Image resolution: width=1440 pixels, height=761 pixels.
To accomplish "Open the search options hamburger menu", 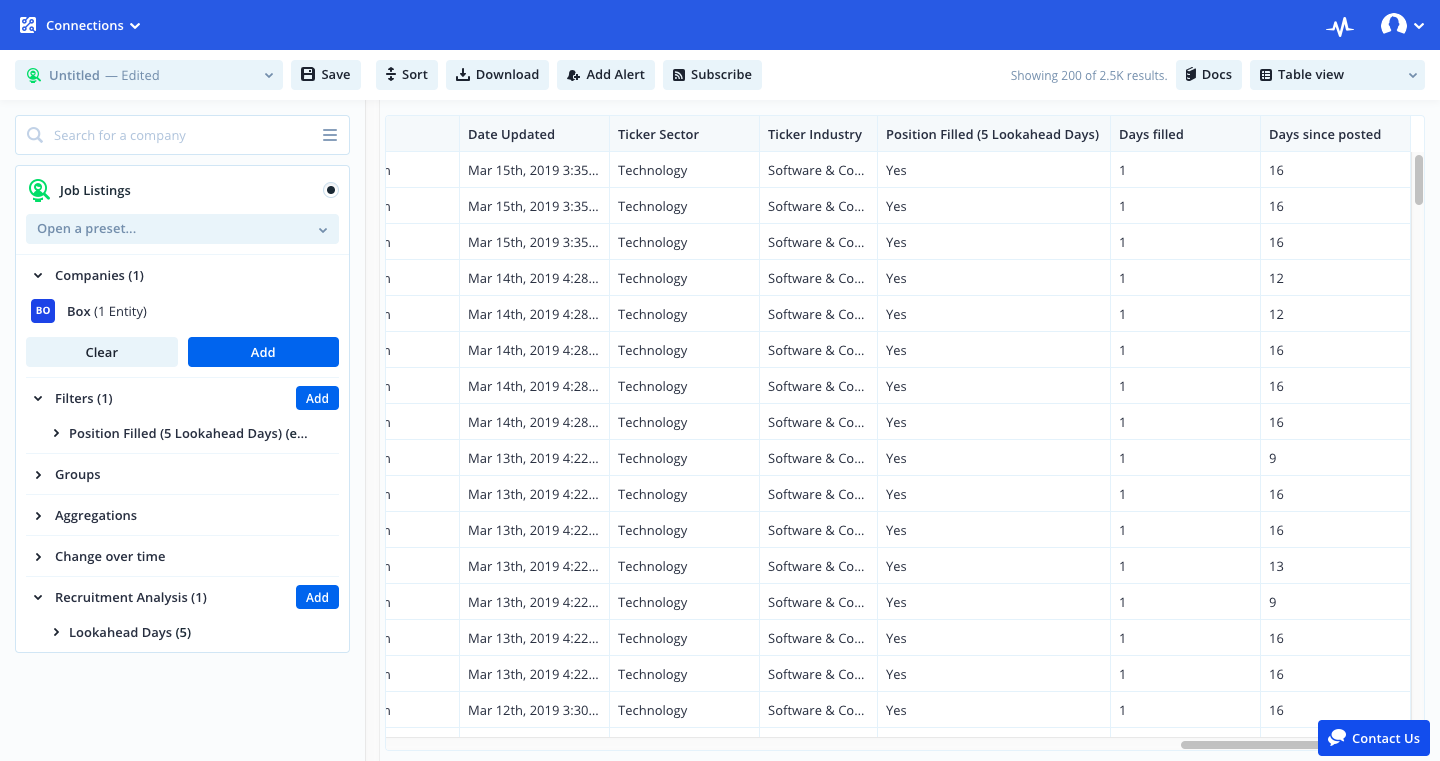I will click(330, 135).
